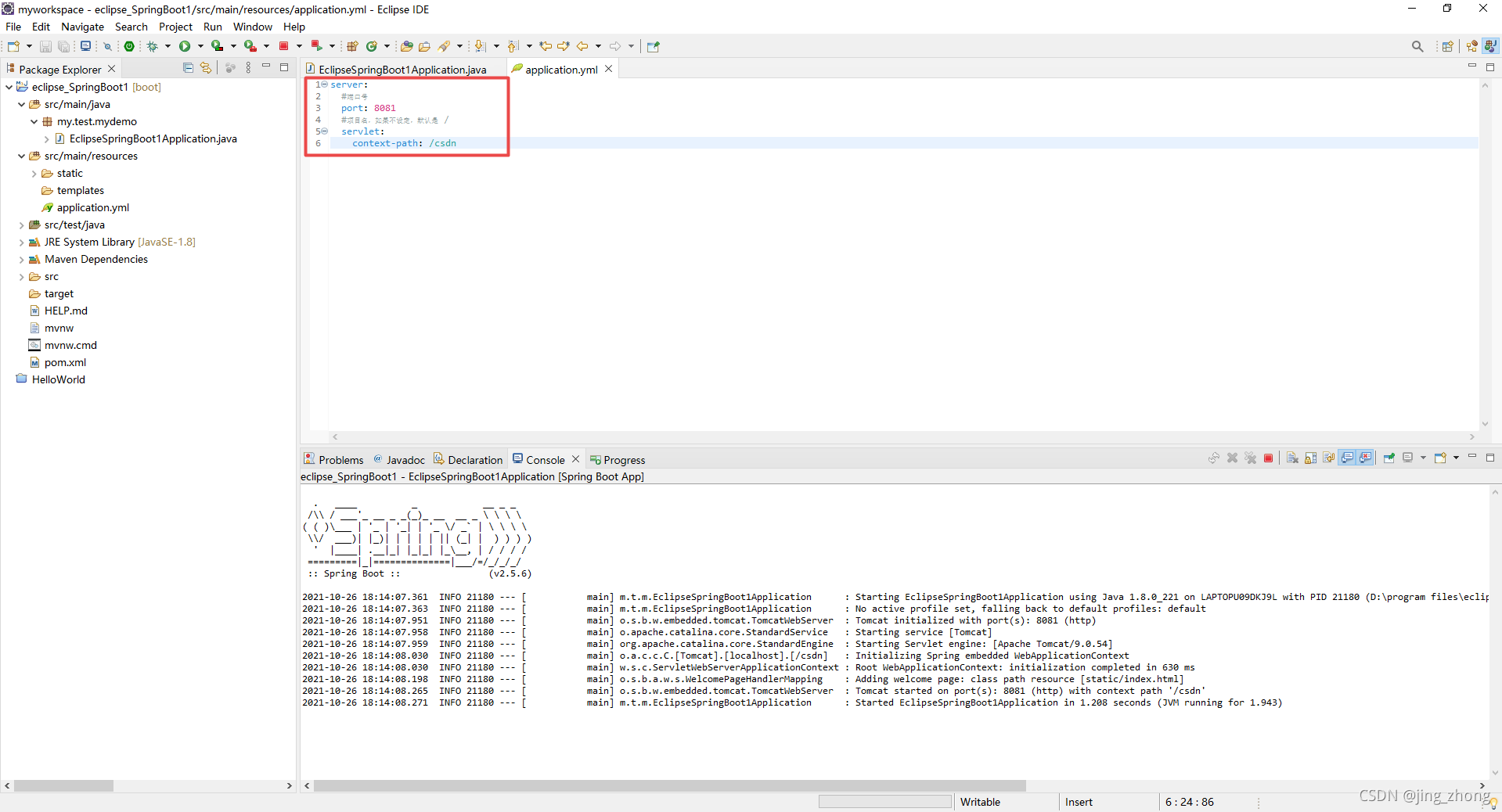Terminate the console process red square
This screenshot has width=1502, height=812.
[x=1268, y=458]
